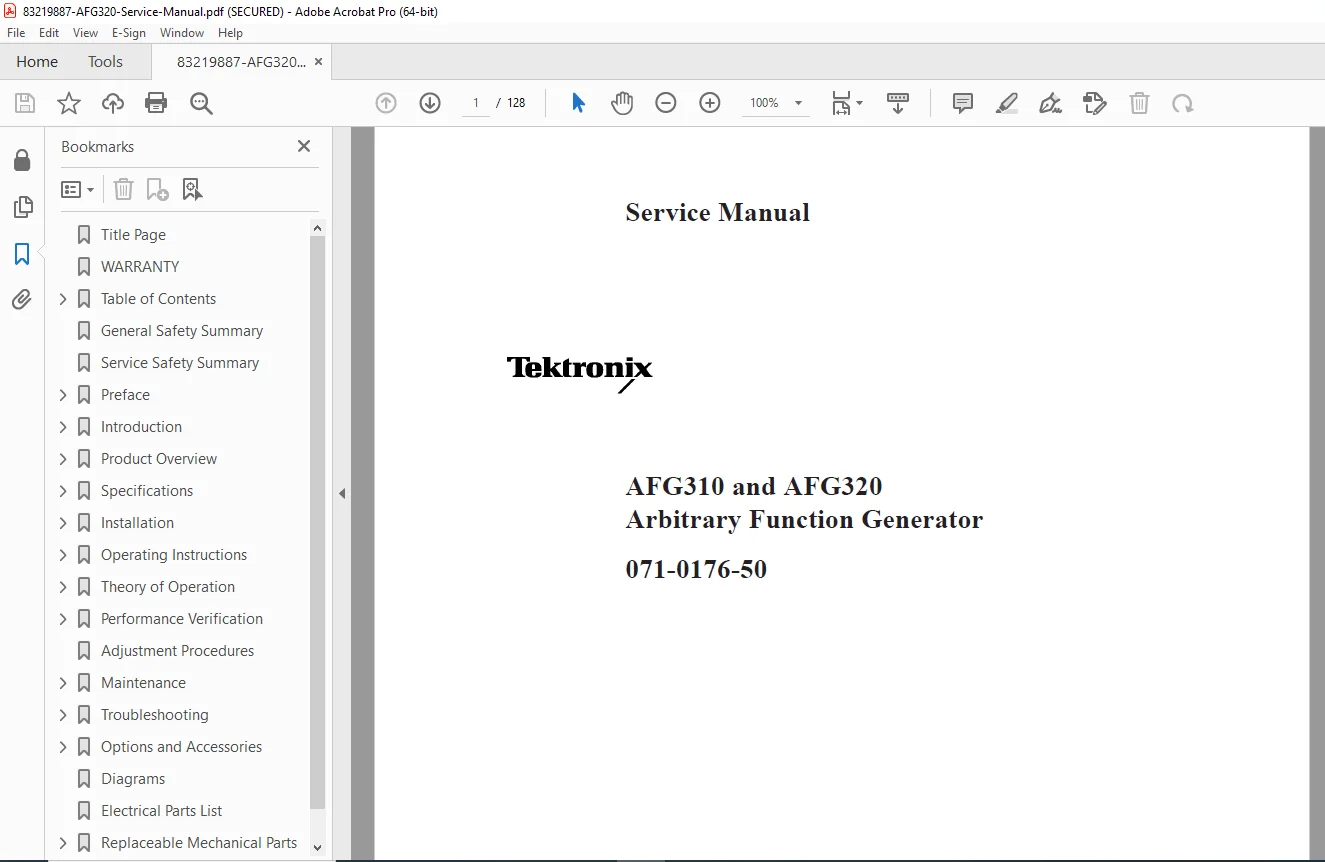Open the Help menu
This screenshot has height=862, width=1325.
(230, 33)
